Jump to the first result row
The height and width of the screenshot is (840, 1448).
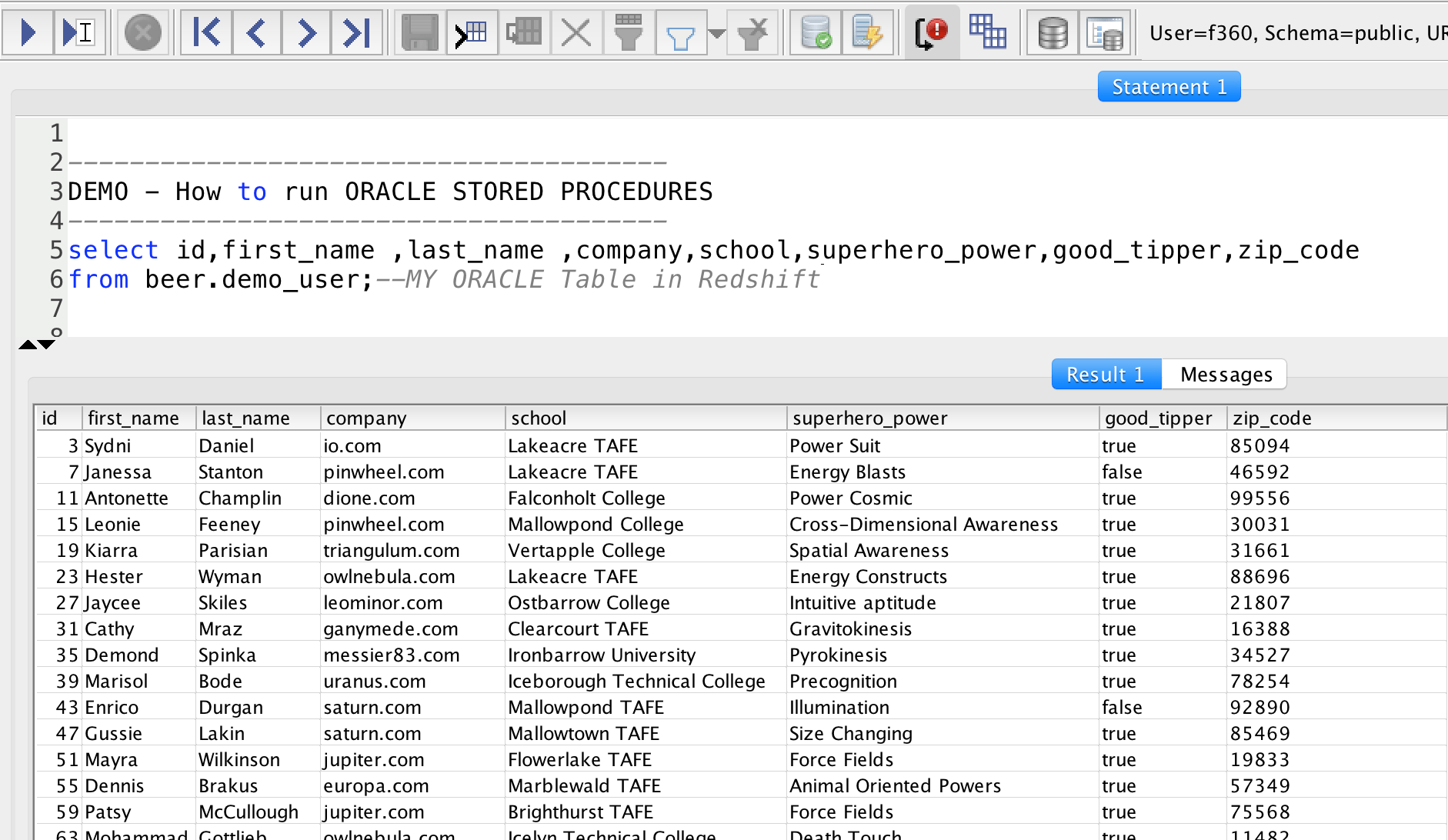205,32
